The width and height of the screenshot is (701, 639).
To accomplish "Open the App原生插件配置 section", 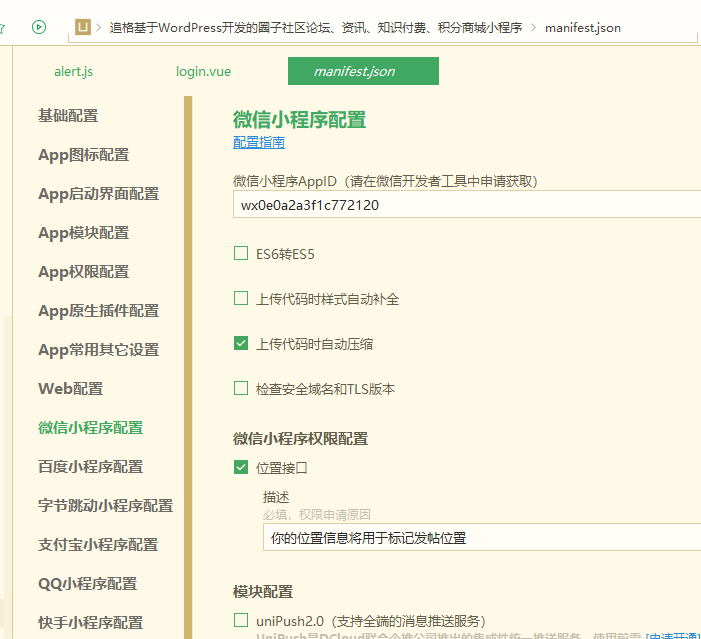I will pos(99,310).
